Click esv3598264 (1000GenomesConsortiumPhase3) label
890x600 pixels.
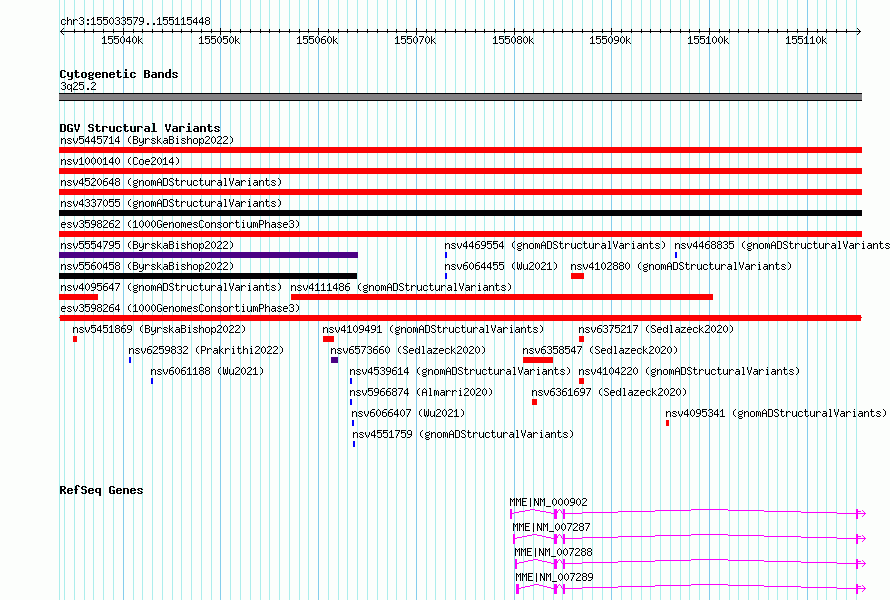click(180, 308)
